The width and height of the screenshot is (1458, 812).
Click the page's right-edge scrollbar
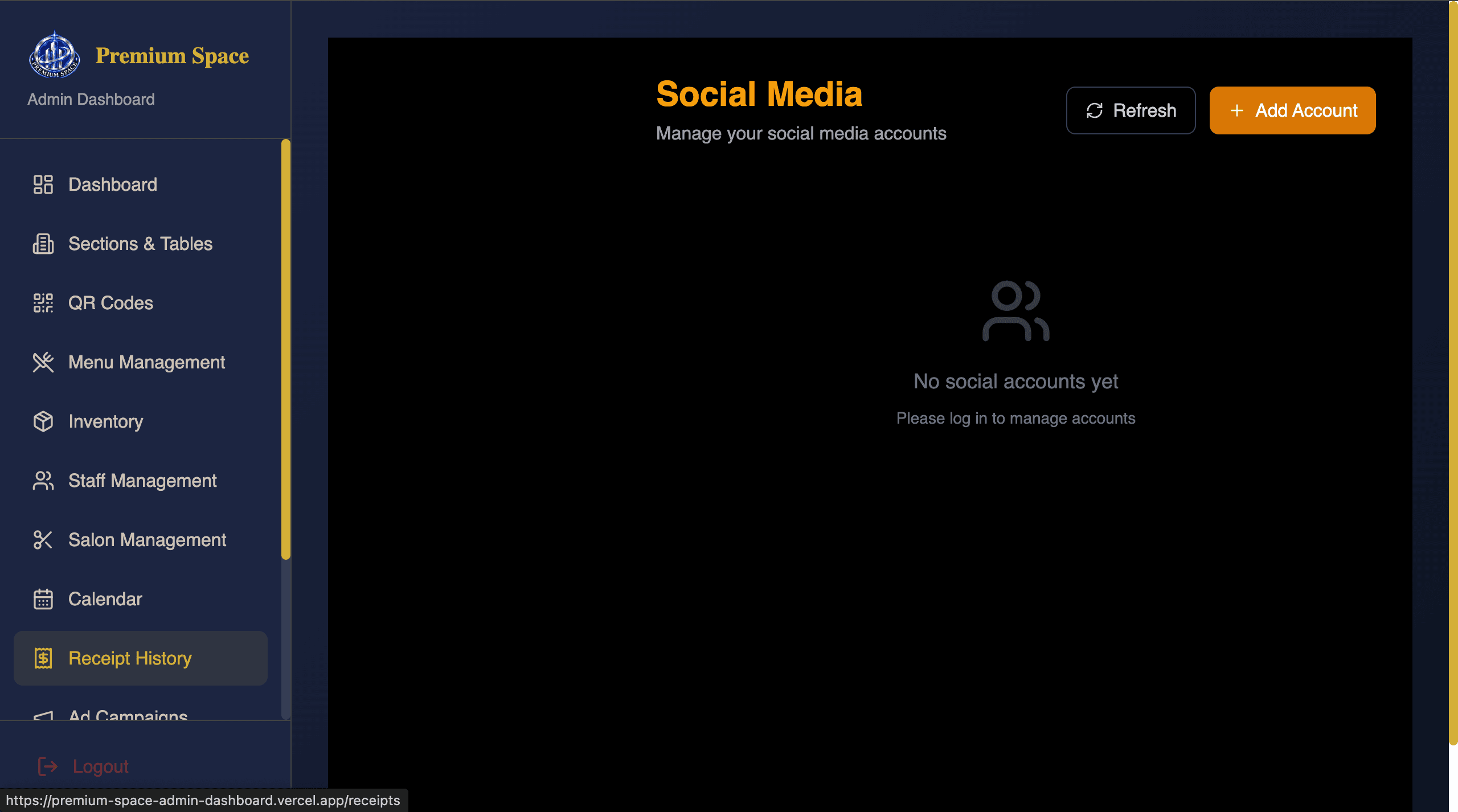(1453, 373)
